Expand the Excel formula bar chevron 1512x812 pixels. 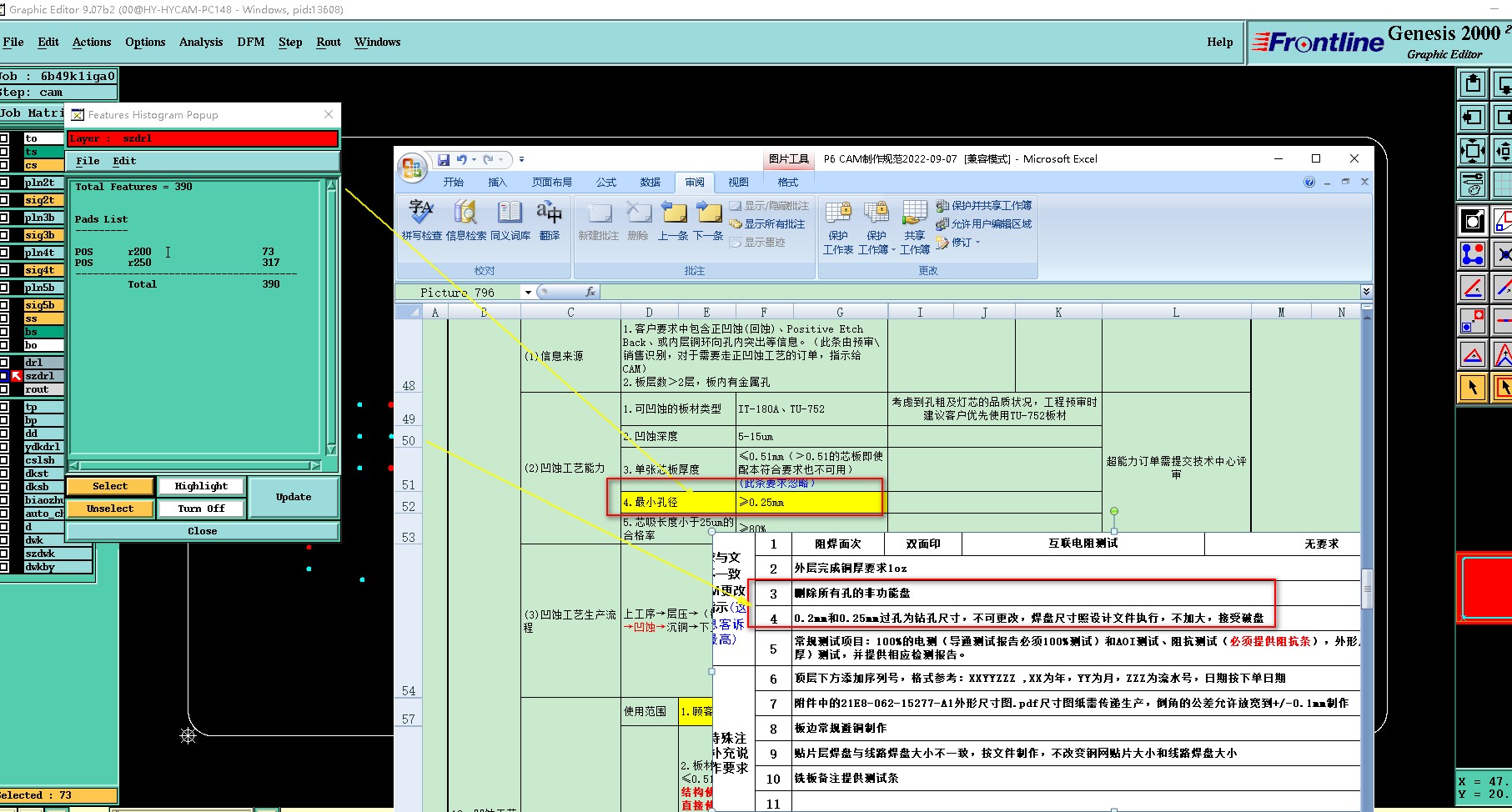(1366, 292)
